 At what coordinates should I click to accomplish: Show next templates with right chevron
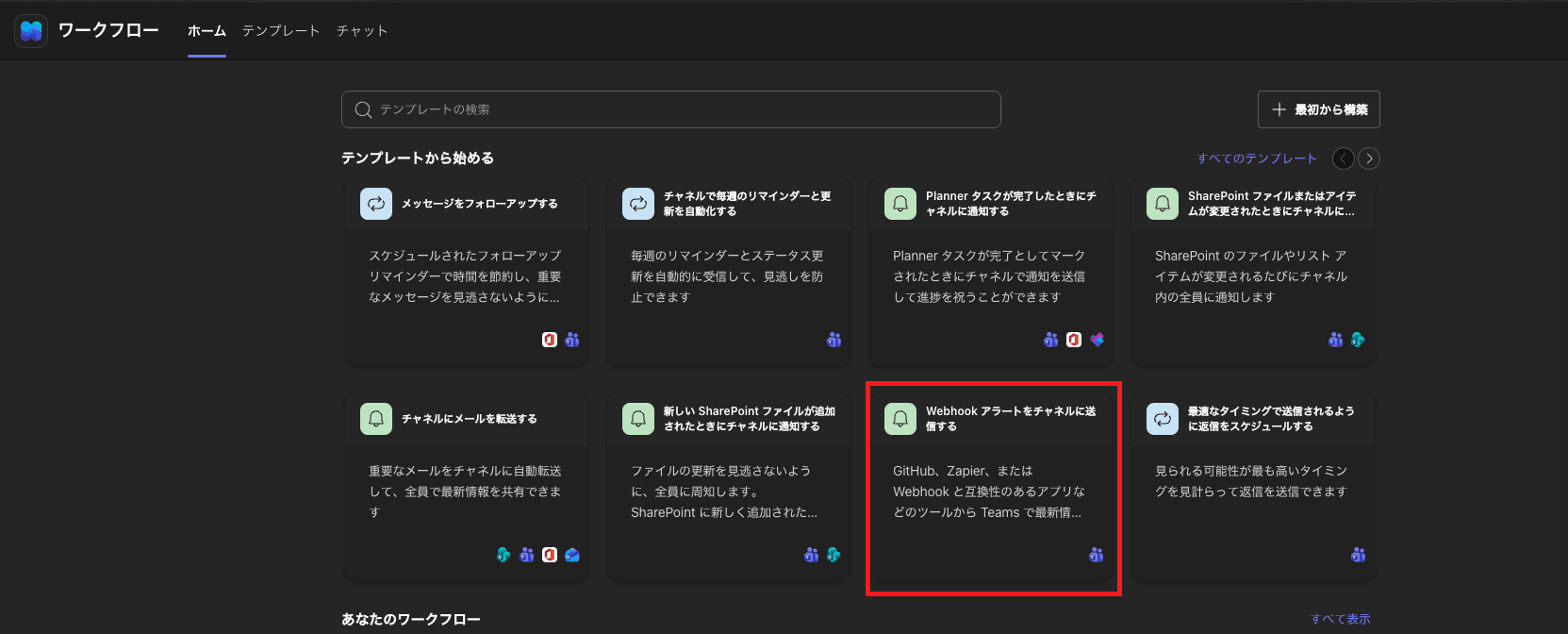coord(1370,158)
